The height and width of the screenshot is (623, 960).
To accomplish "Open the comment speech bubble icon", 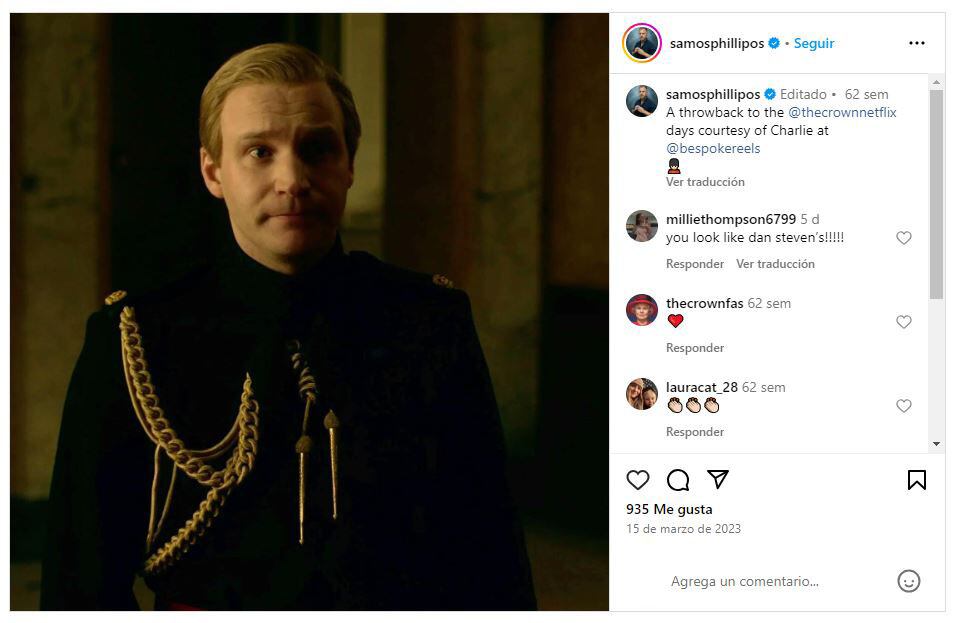I will tap(678, 480).
